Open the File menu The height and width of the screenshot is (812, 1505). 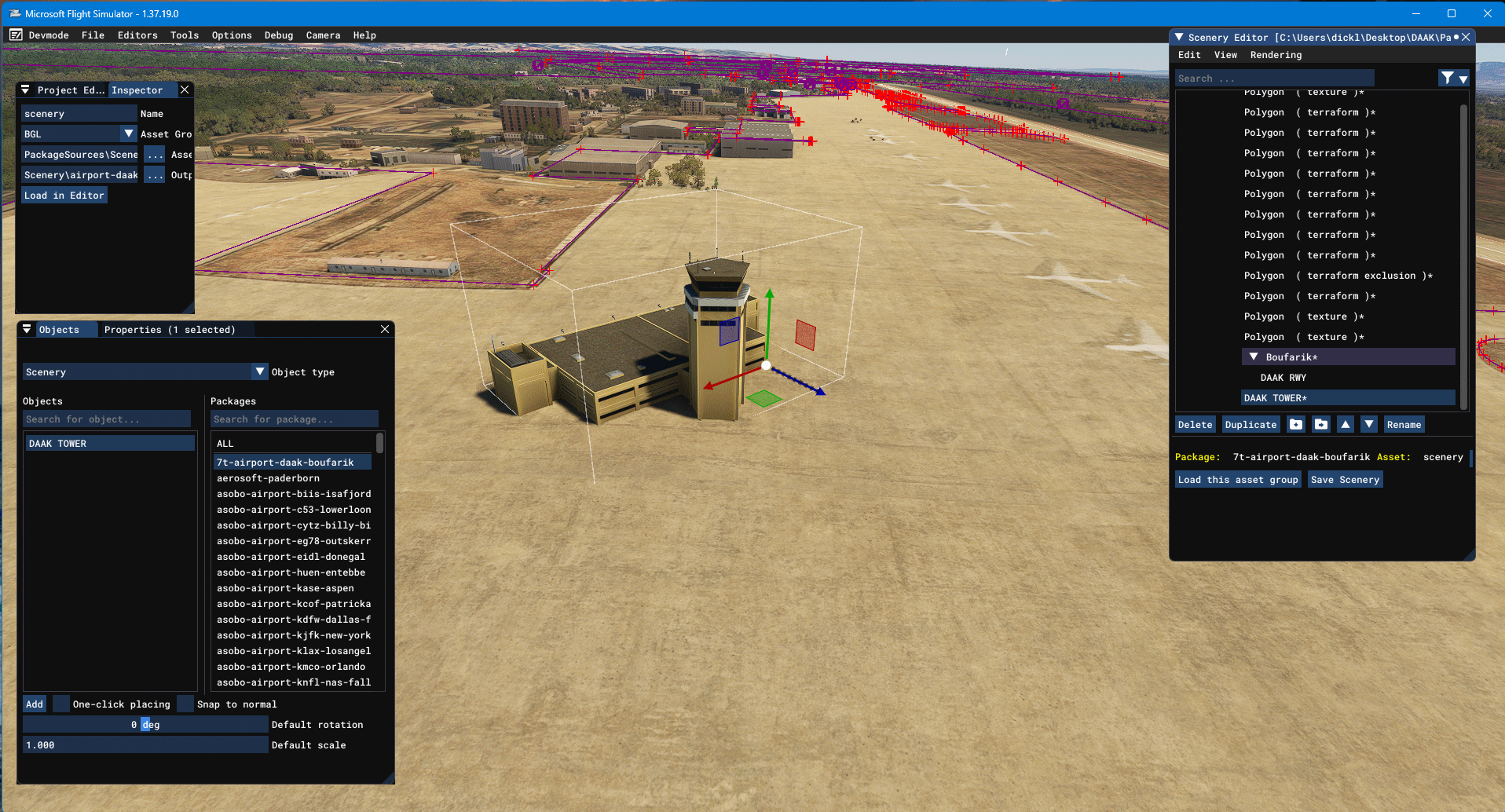pos(93,35)
